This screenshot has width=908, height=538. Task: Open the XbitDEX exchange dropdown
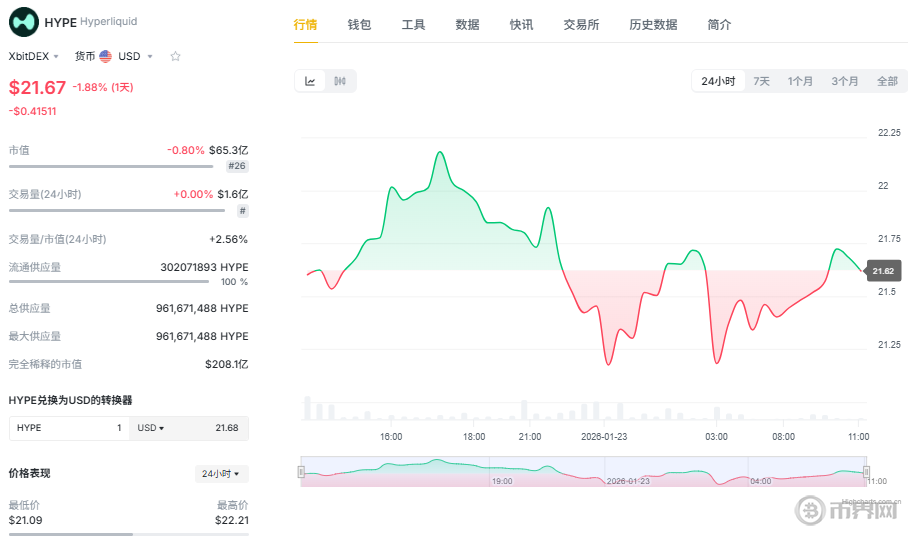(34, 57)
